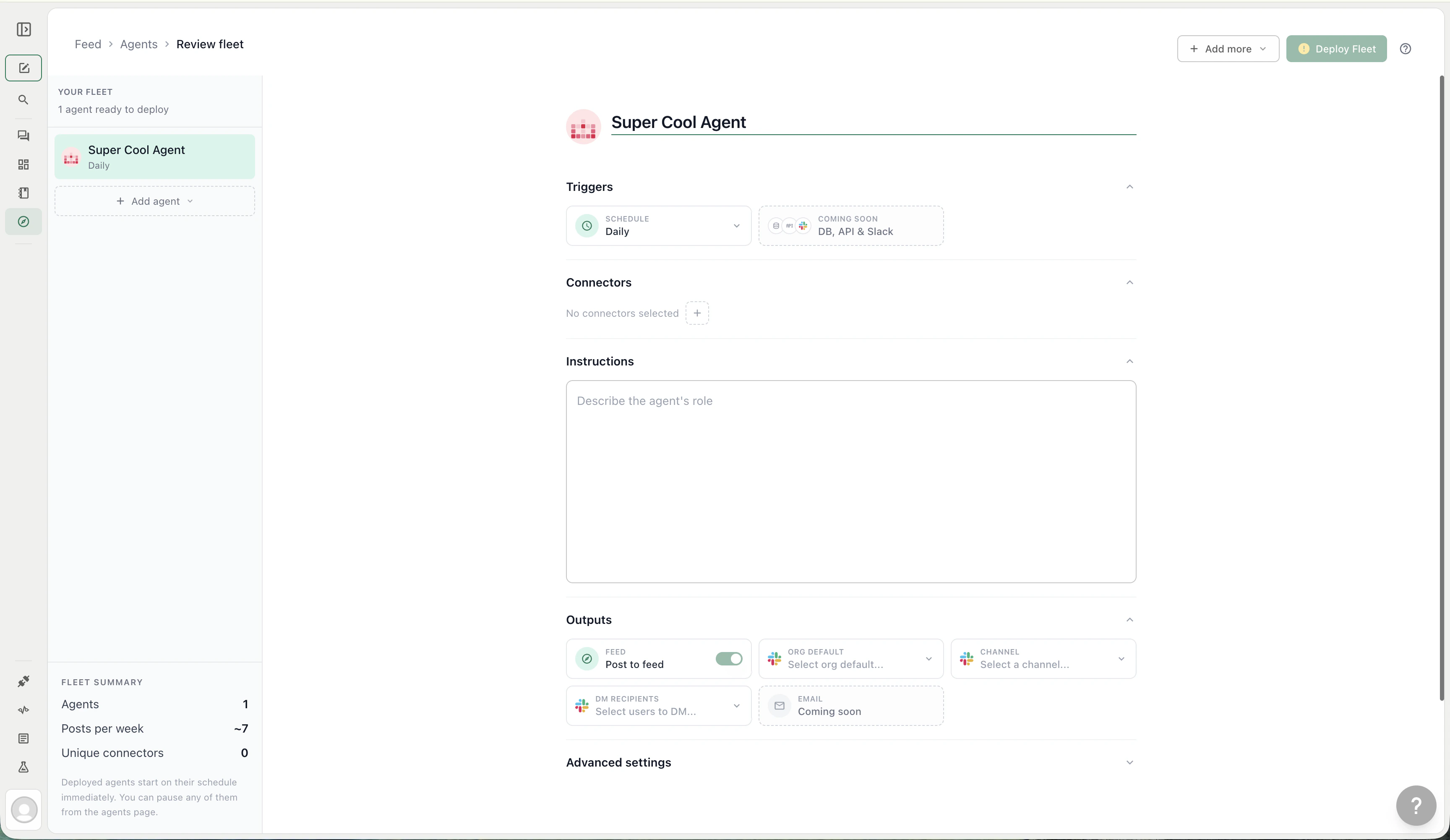1450x840 pixels.
Task: Open the help question mark next to Deploy Fleet
Action: (1406, 48)
